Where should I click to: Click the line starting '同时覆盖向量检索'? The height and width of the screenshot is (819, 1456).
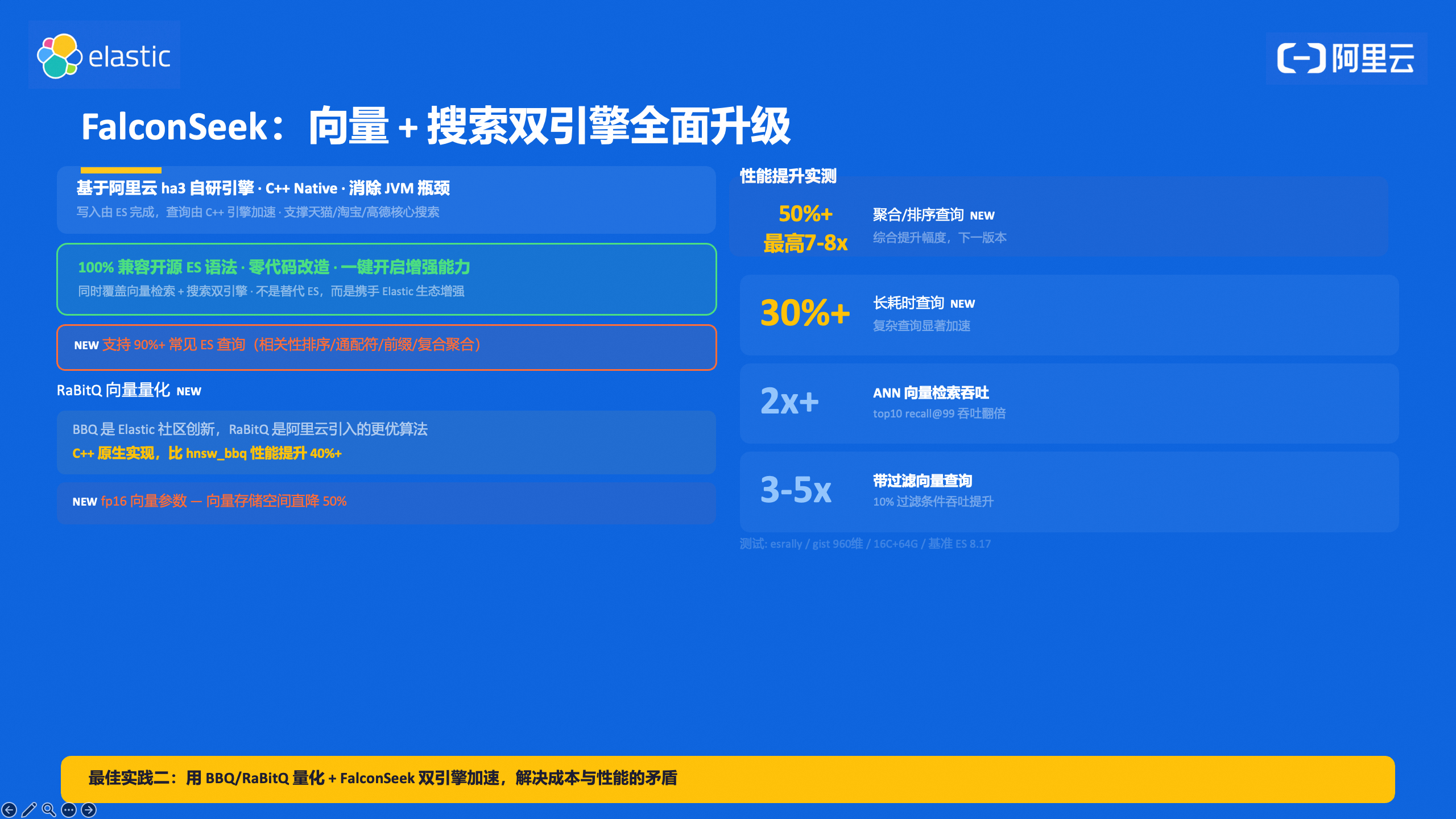(x=271, y=291)
